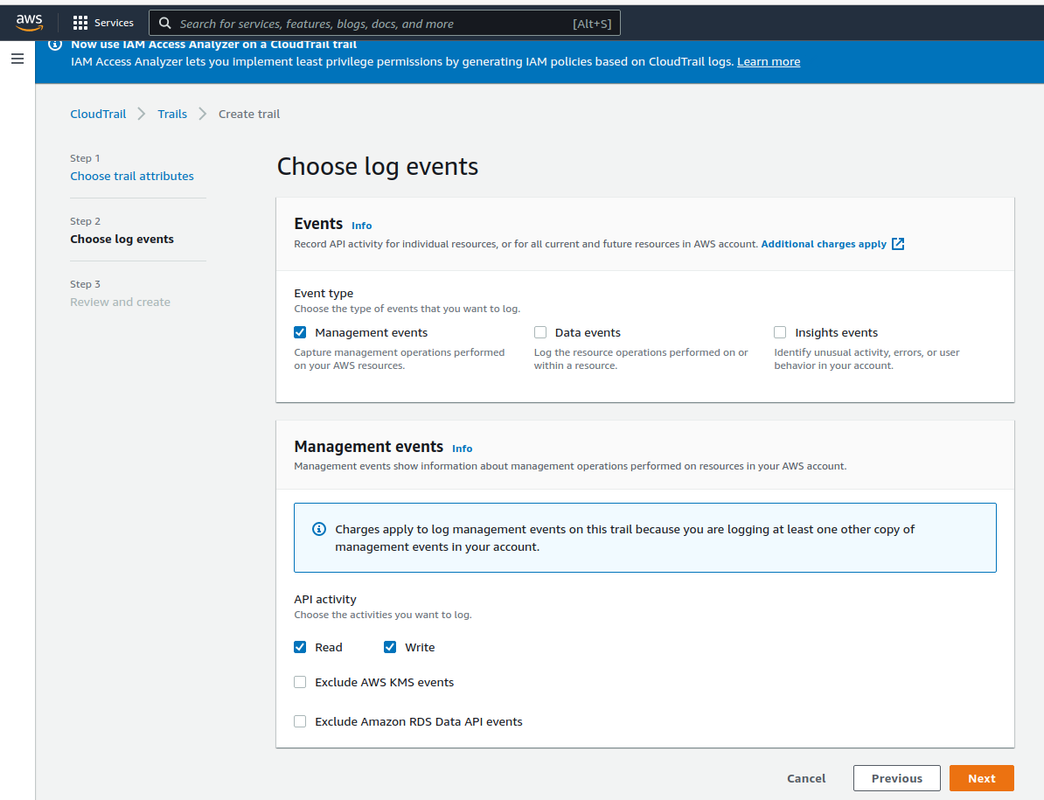Enable the Insights events checkbox
This screenshot has width=1044, height=800.
click(x=780, y=332)
